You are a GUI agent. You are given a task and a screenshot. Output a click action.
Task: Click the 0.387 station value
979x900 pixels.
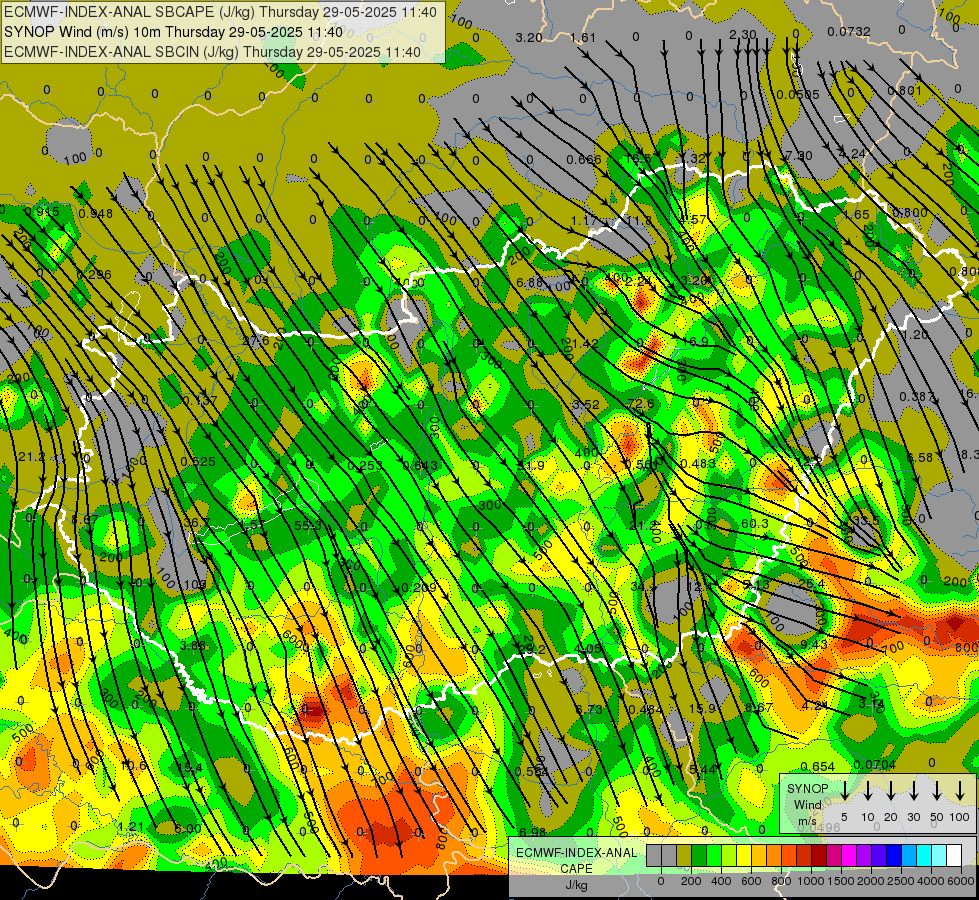pyautogui.click(x=917, y=397)
